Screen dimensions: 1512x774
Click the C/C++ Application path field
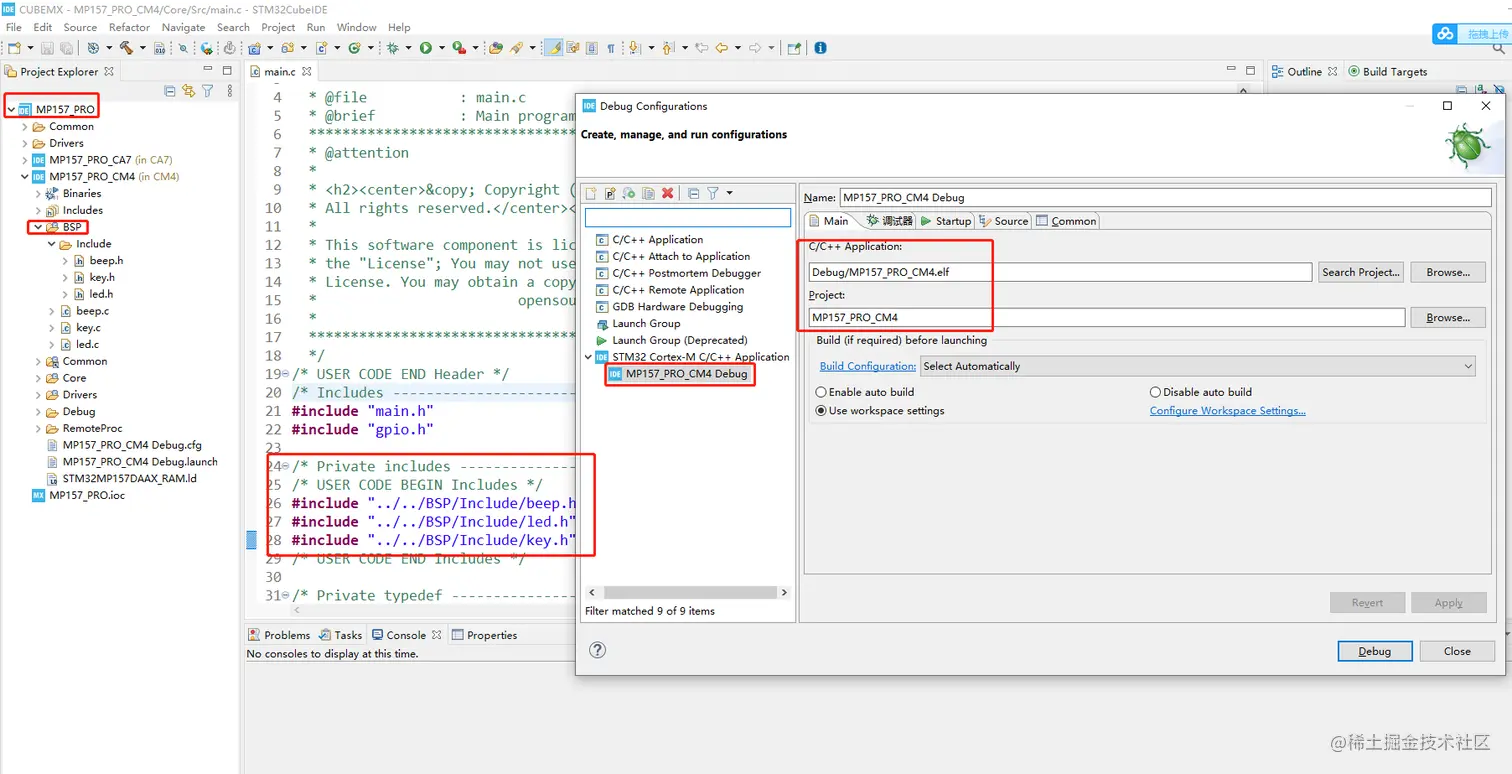click(1059, 272)
